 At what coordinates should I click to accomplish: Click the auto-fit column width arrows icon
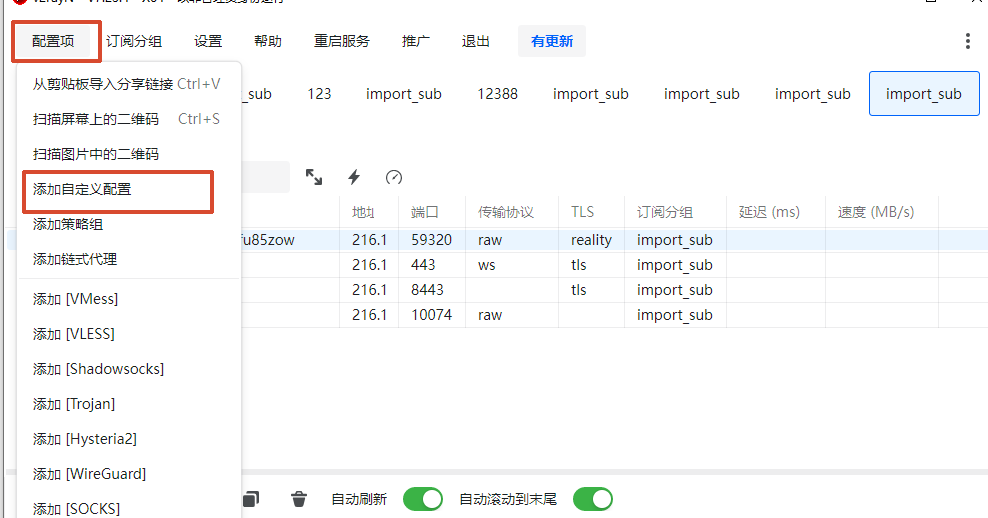point(314,177)
